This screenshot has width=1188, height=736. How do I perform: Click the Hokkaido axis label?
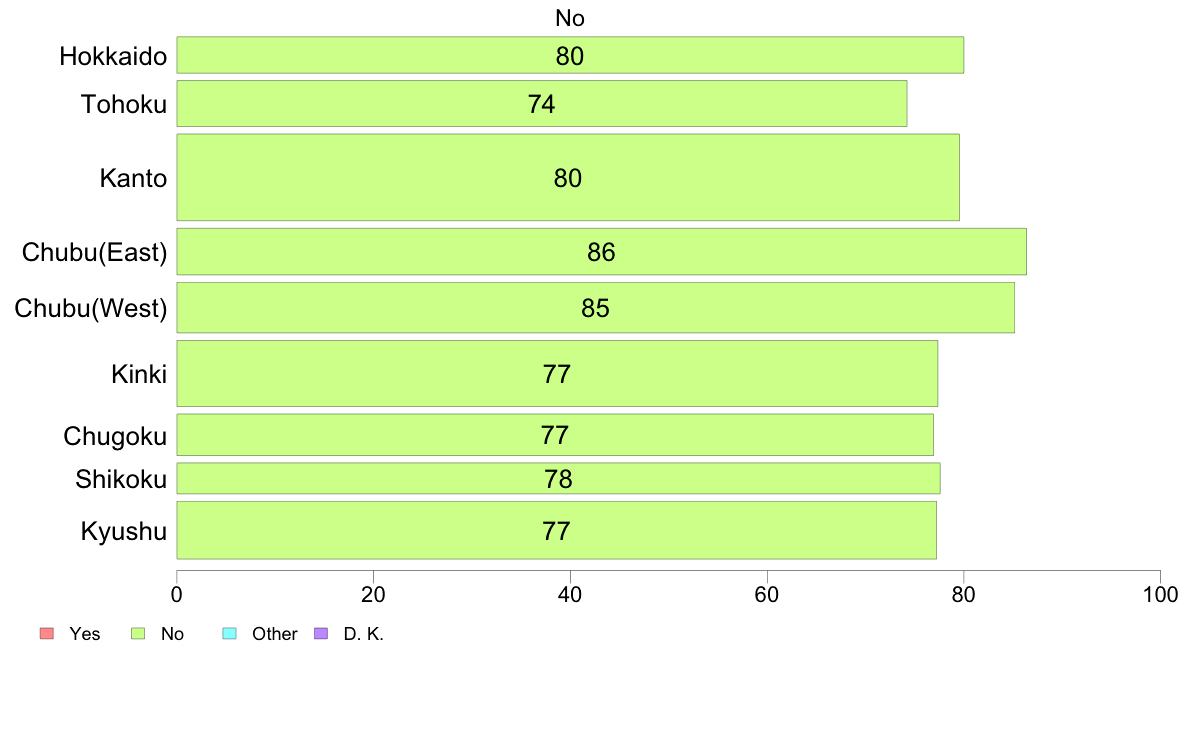pos(113,56)
